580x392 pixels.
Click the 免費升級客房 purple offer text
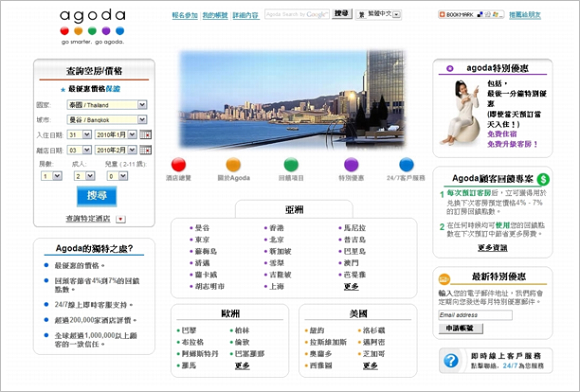point(512,144)
